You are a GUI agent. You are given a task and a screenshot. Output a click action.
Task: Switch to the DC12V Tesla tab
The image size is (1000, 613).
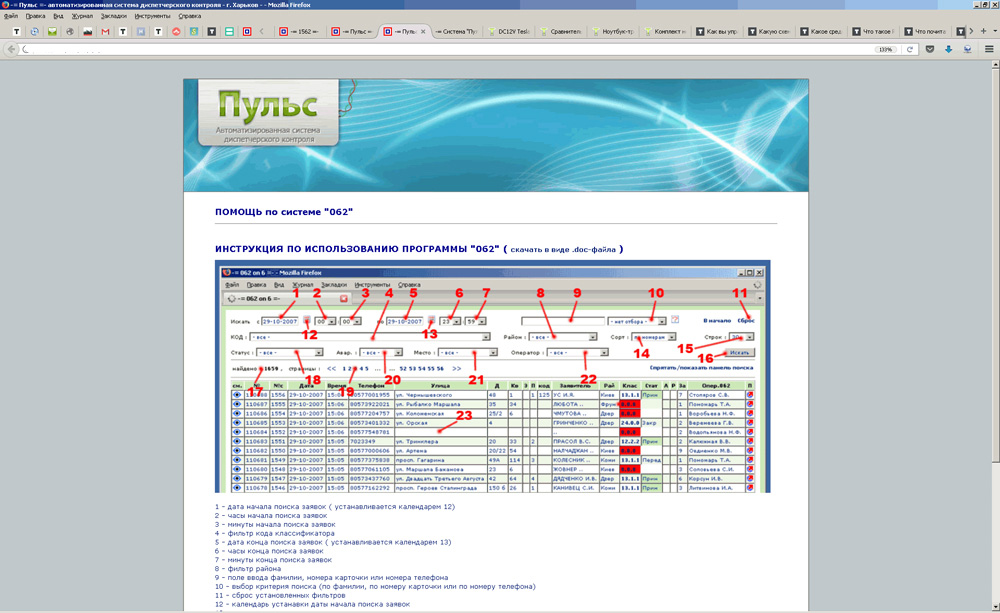click(x=510, y=32)
